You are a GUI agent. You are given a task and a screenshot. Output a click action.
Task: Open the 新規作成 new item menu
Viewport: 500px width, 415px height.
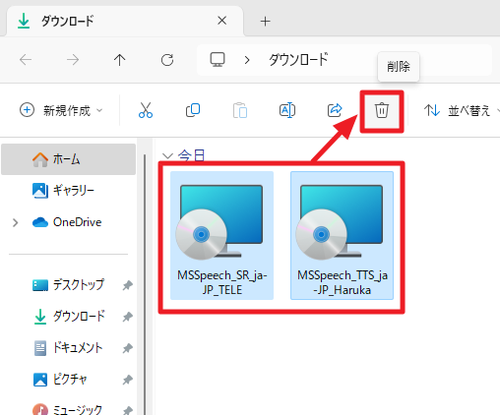coord(61,110)
